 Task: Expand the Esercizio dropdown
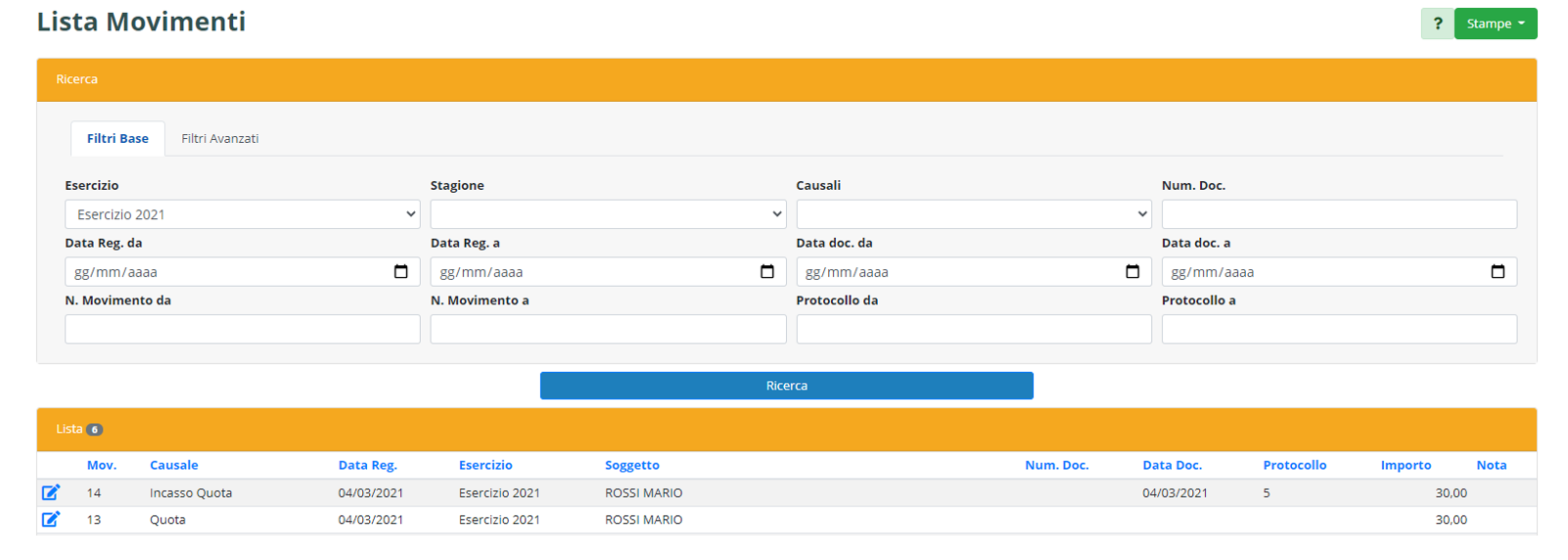(242, 214)
